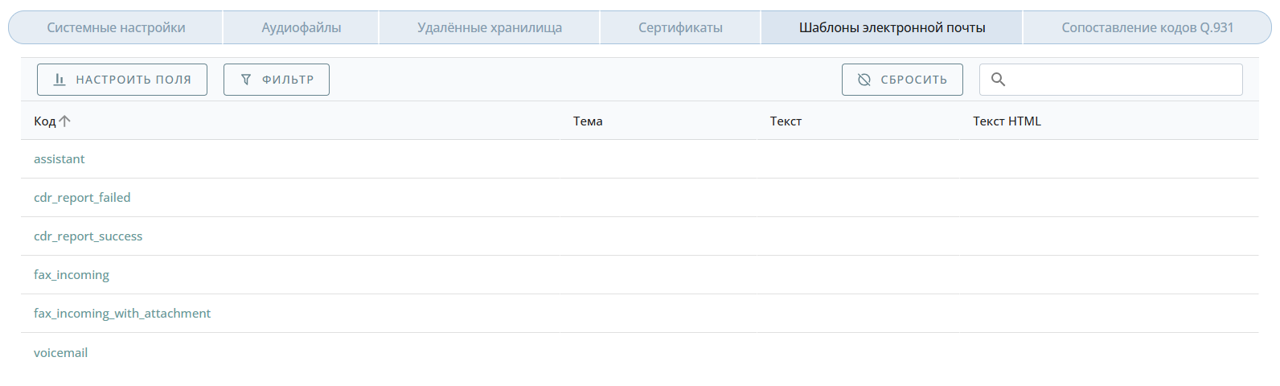Click the Настроить поля button
Screen dimensions: 1280x386
pos(122,80)
